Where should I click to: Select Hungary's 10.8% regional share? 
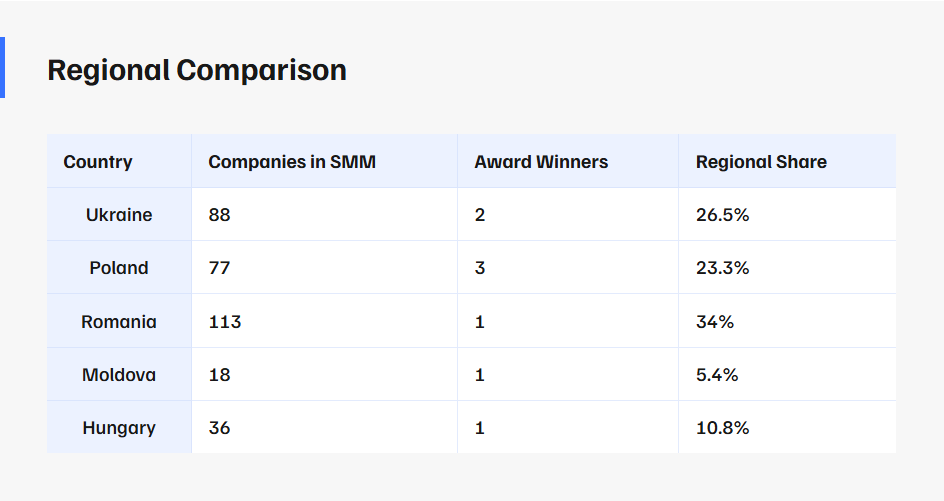(723, 428)
